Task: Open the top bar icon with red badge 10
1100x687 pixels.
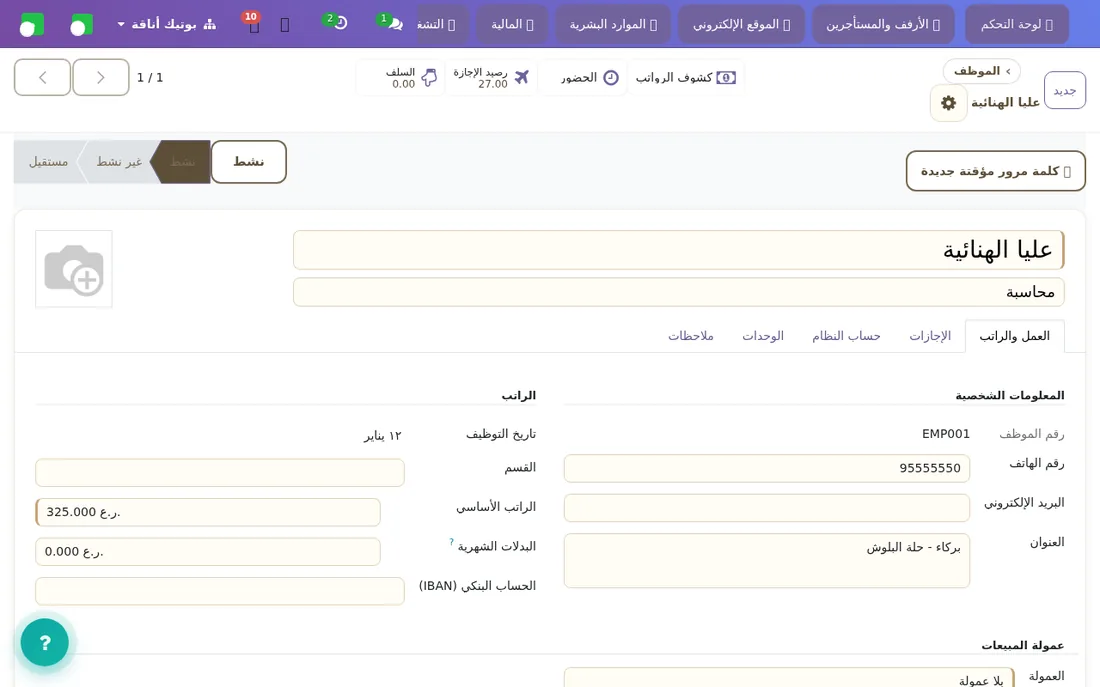Action: (x=253, y=23)
